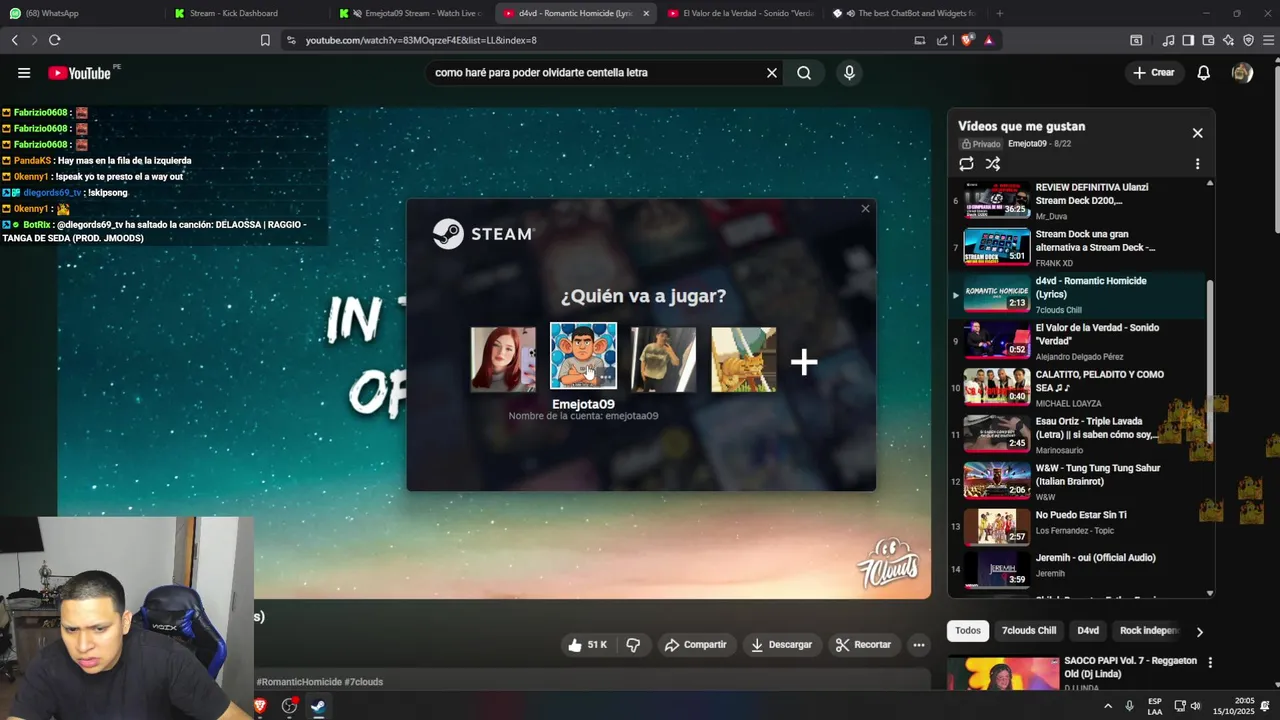Viewport: 1280px width, 720px height.
Task: Open Brave Rewards triangle icon
Action: tap(989, 40)
